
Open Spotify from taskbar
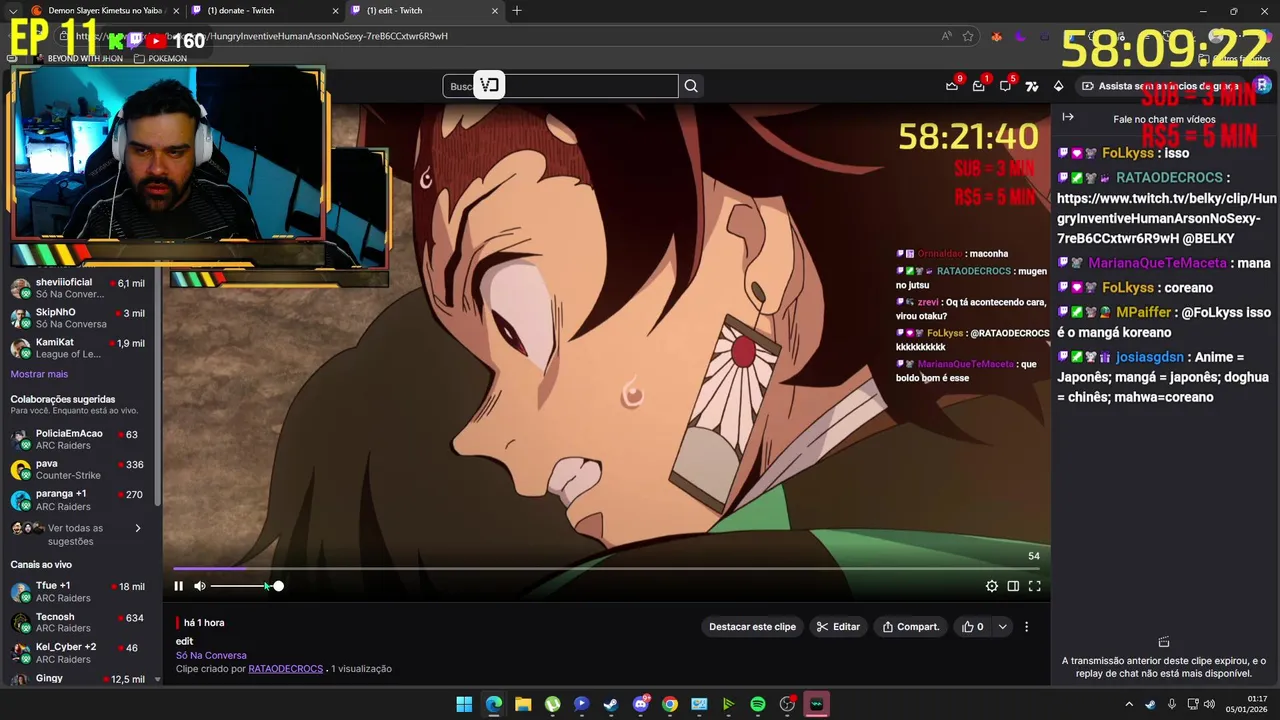pos(758,705)
